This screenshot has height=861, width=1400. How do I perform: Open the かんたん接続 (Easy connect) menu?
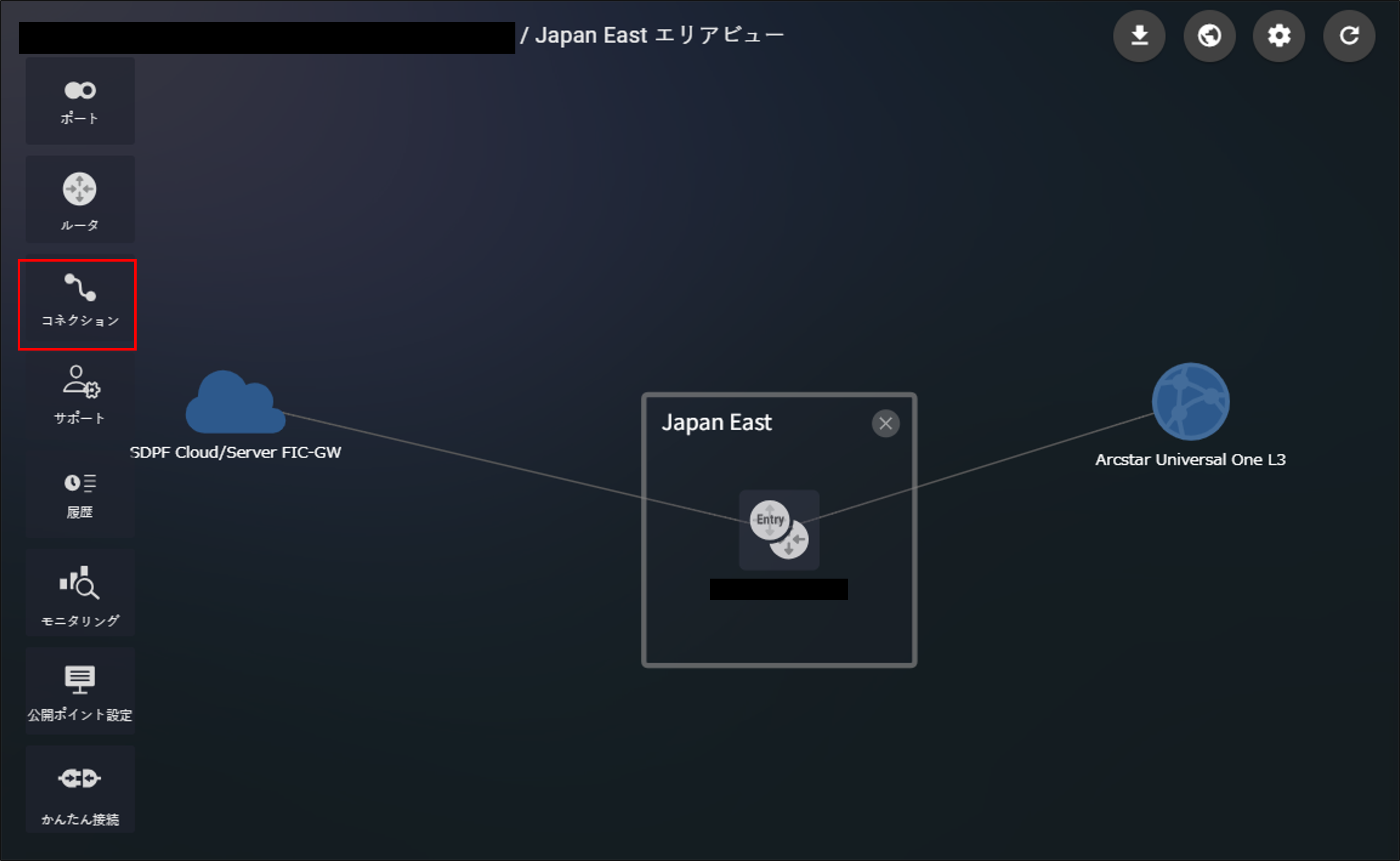pos(80,789)
